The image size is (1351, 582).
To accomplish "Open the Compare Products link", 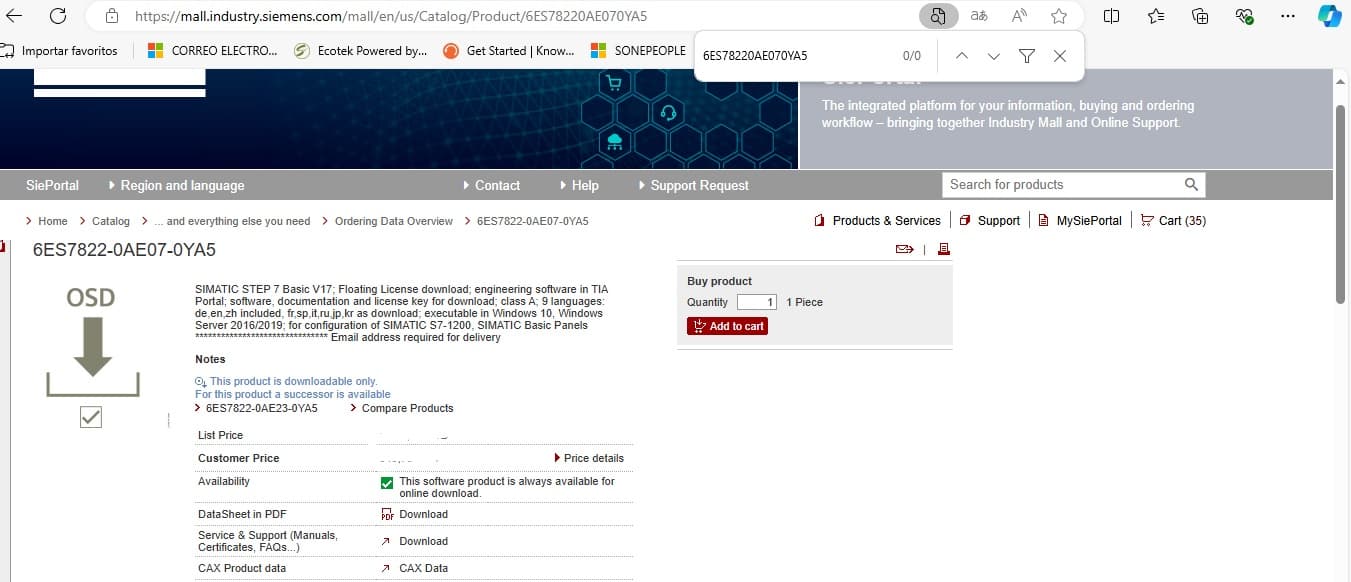I will pos(407,407).
